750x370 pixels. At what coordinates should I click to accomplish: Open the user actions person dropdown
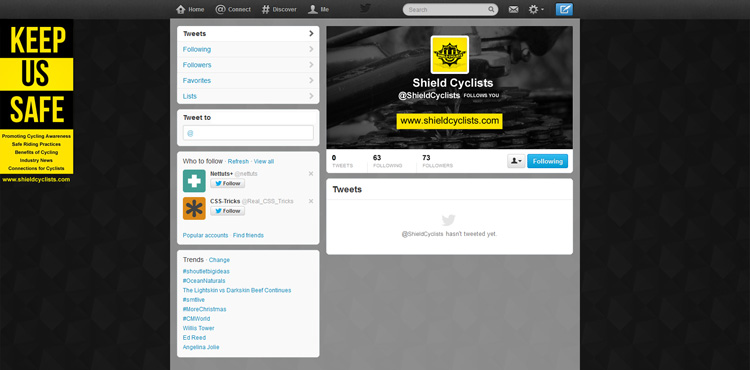(516, 161)
